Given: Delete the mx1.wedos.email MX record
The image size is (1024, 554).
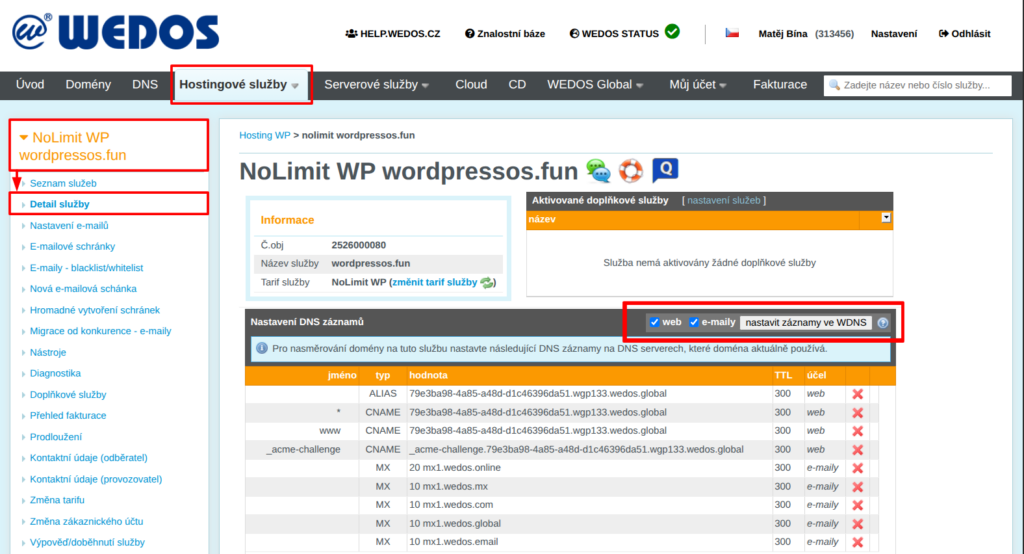Looking at the screenshot, I should pos(857,542).
